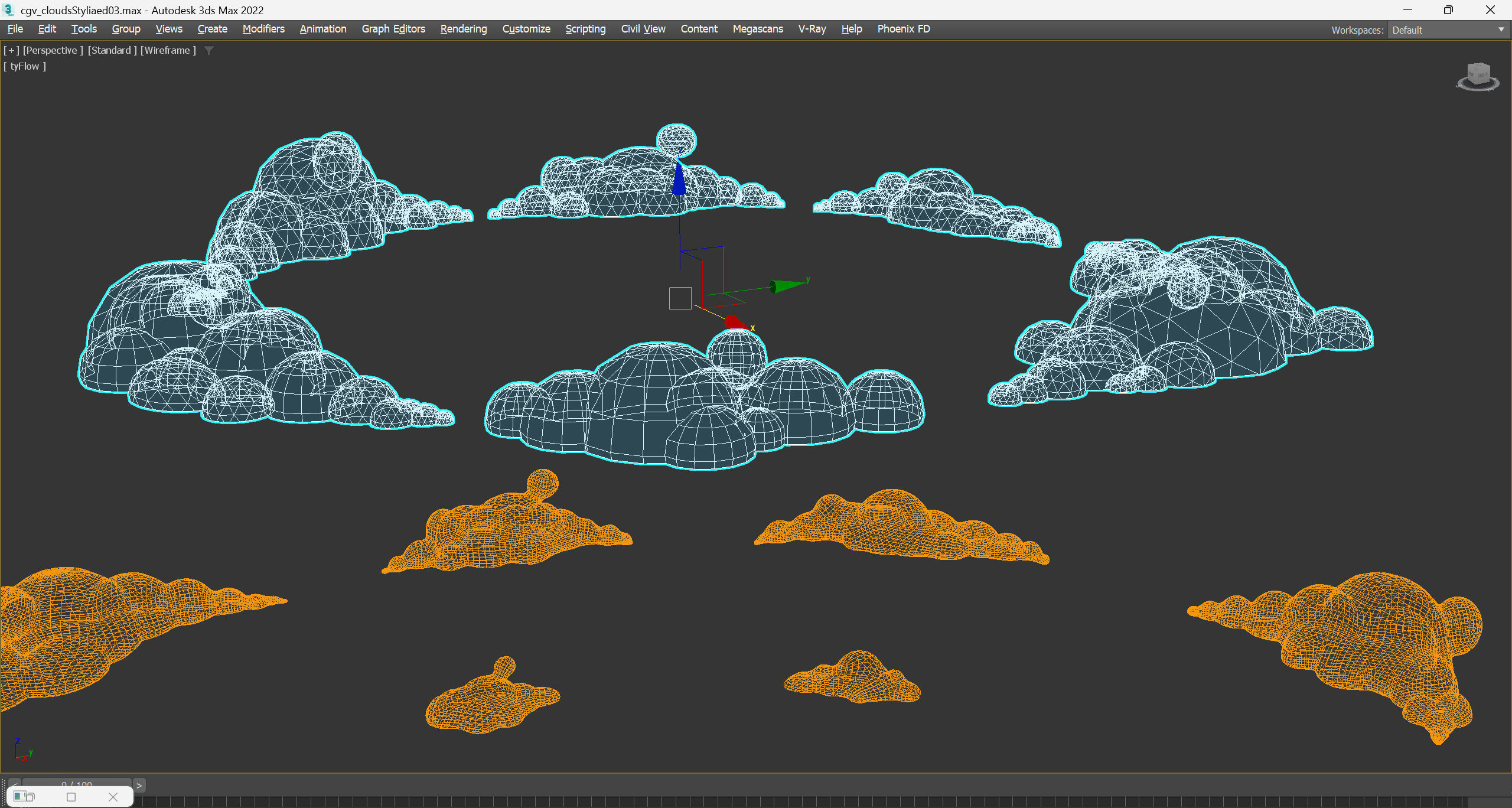Screen dimensions: 1512x808
Task: Open the Views menu
Action: tap(169, 29)
